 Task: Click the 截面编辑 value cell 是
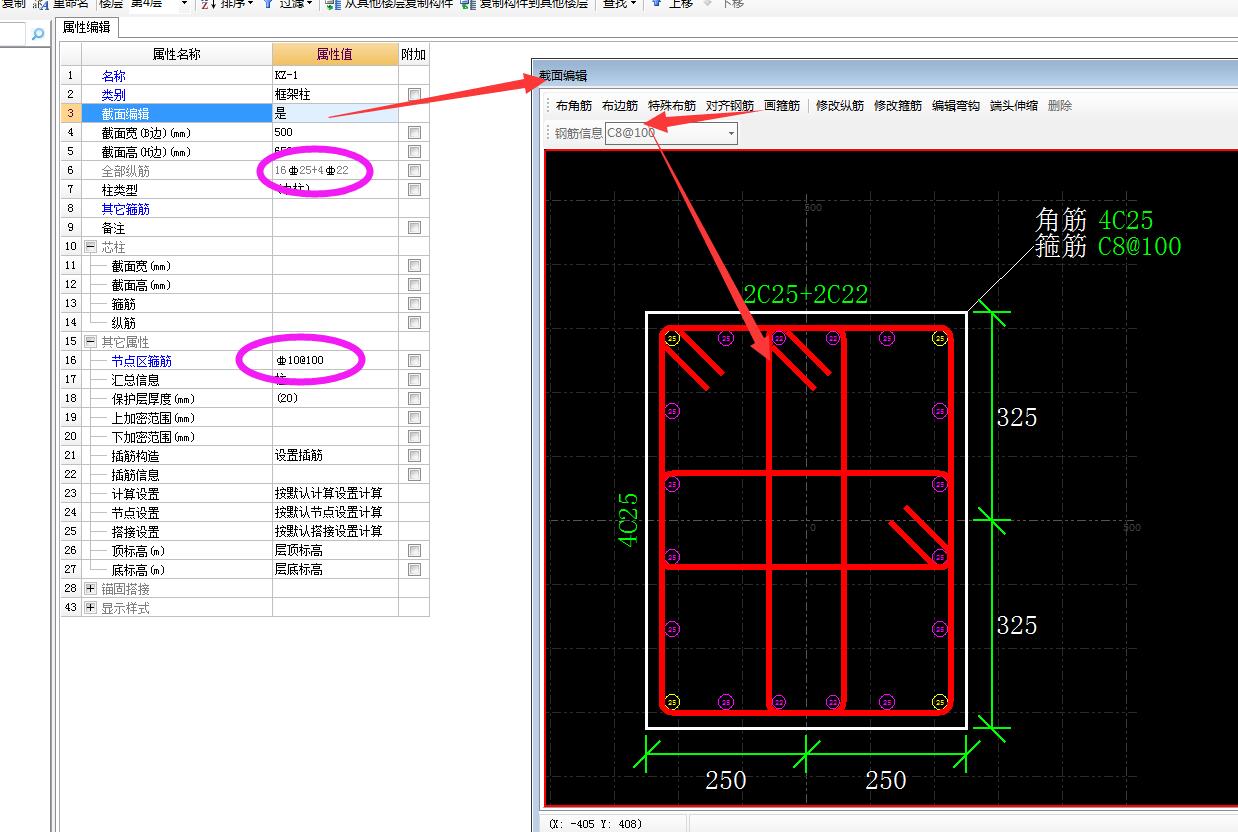point(335,113)
